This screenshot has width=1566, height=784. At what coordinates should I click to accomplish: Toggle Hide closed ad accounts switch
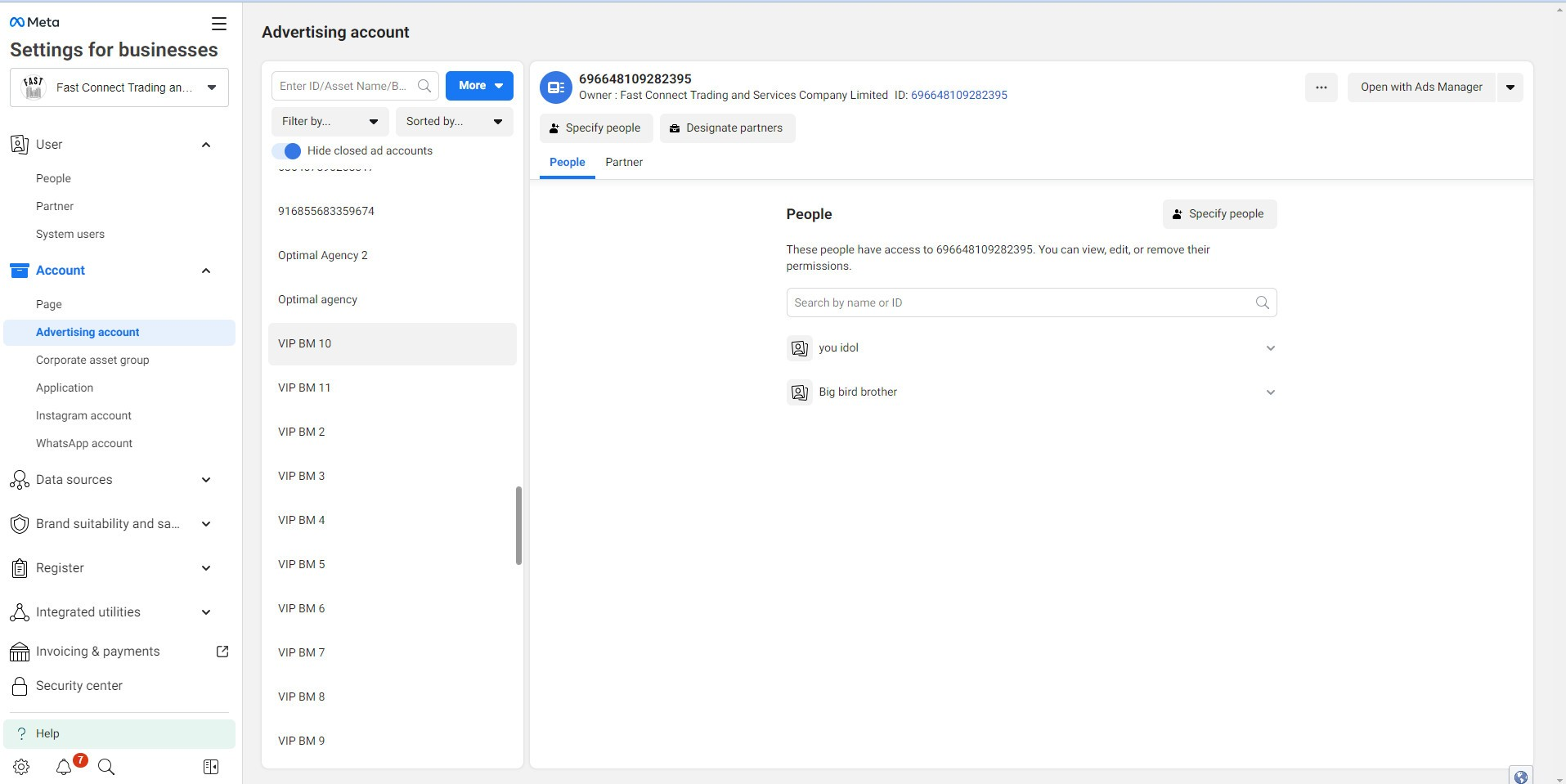[287, 151]
